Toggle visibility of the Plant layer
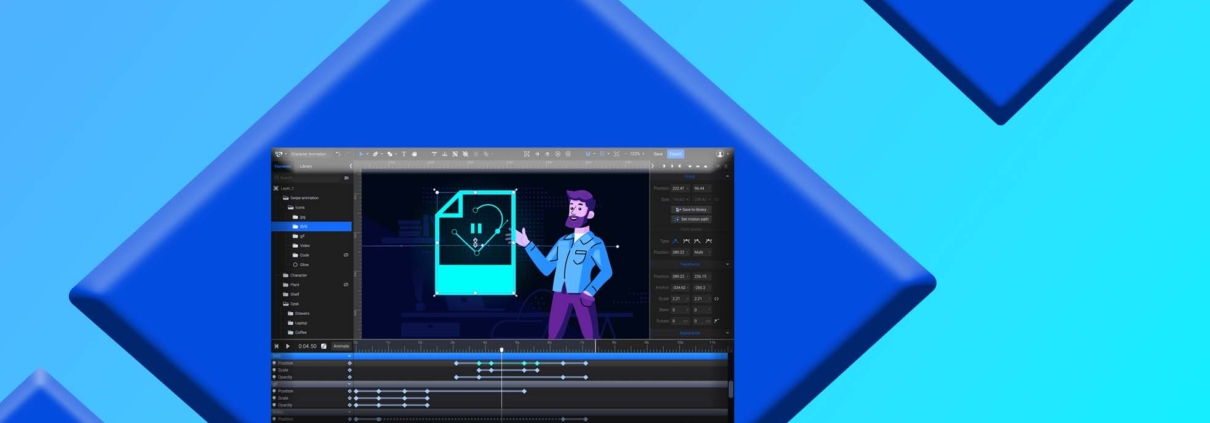 tap(346, 284)
